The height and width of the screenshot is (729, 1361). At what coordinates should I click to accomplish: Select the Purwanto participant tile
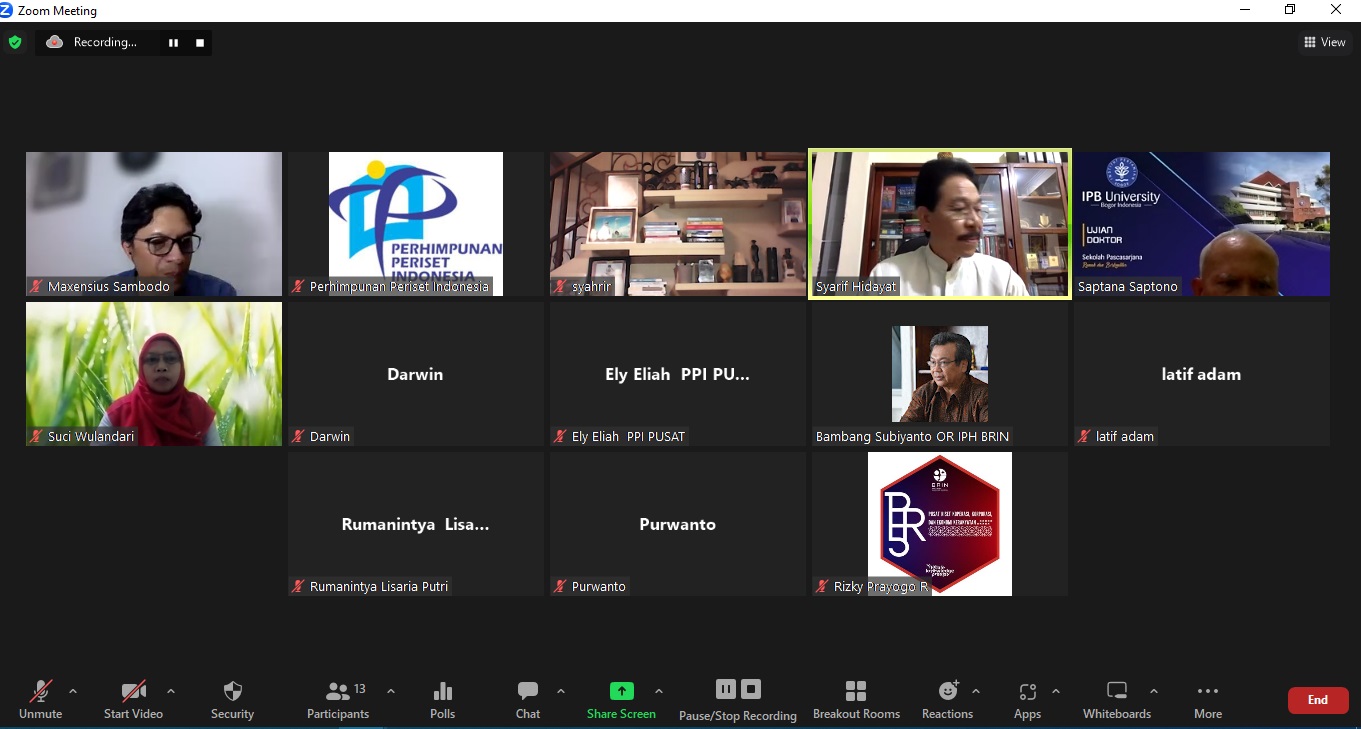click(678, 524)
